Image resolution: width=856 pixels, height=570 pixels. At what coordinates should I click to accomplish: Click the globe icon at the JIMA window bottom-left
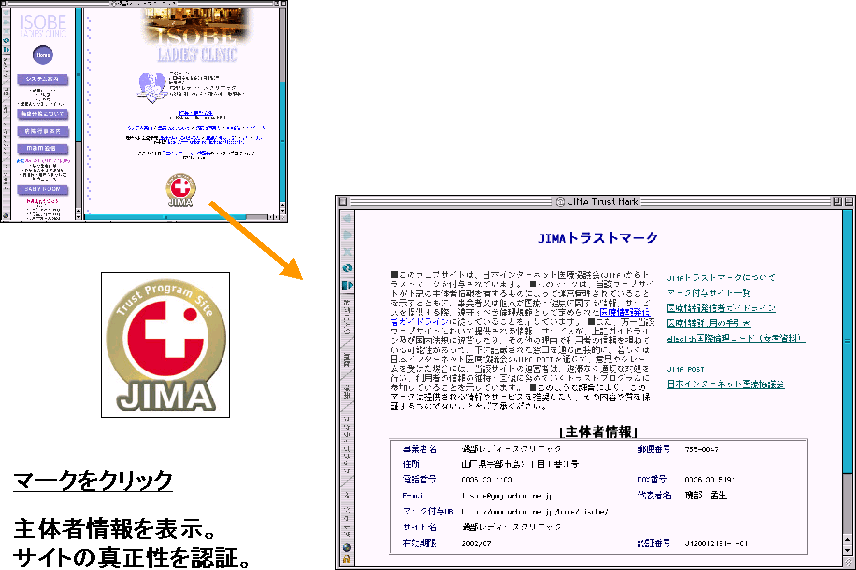click(x=346, y=546)
